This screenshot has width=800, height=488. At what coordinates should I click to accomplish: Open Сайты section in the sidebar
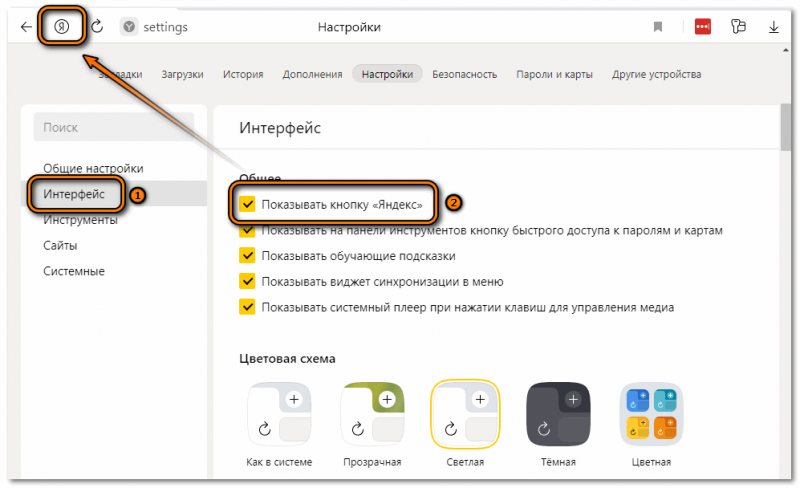point(60,246)
